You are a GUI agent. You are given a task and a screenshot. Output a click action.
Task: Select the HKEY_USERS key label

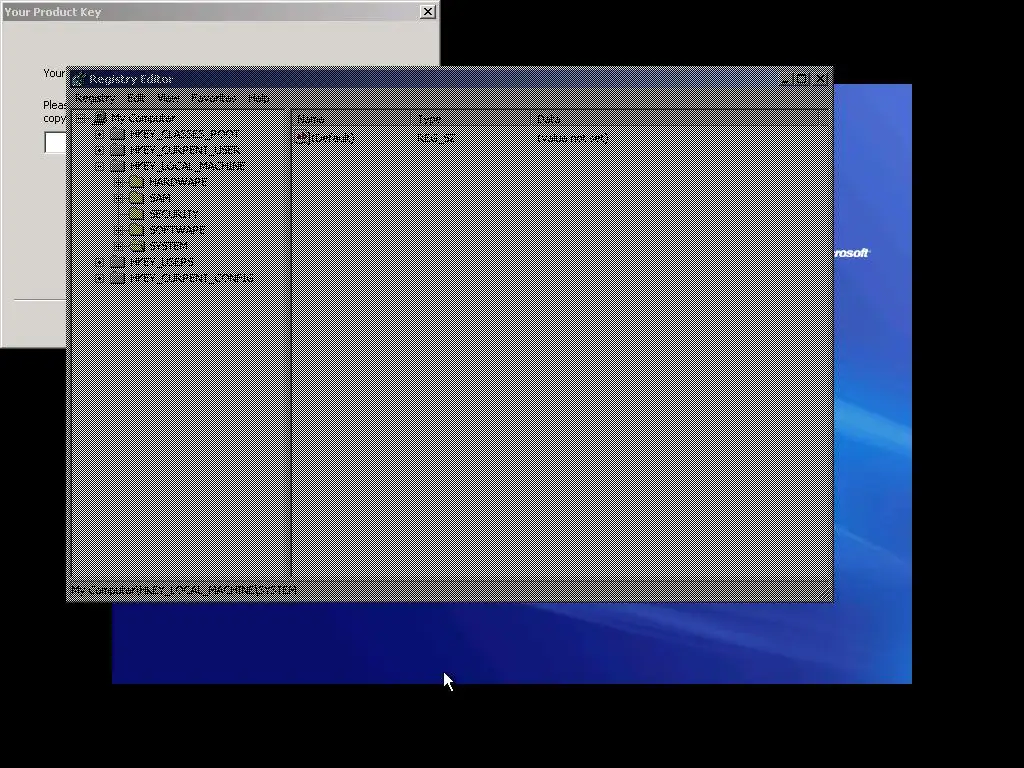(x=161, y=262)
